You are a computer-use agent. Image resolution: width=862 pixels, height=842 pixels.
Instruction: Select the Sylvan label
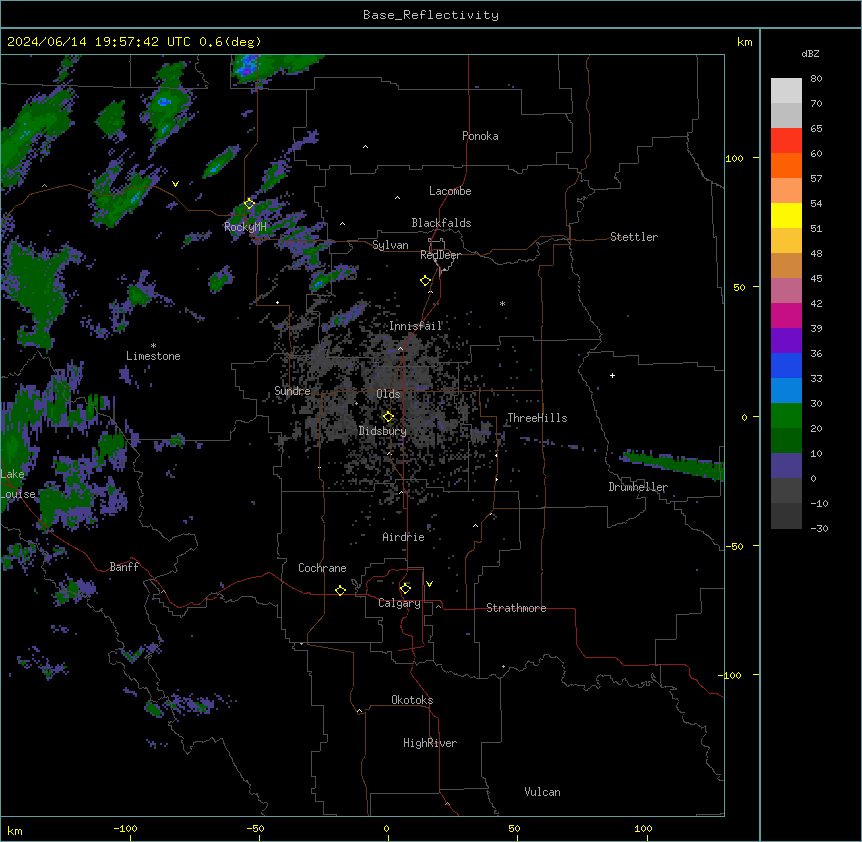(x=390, y=245)
